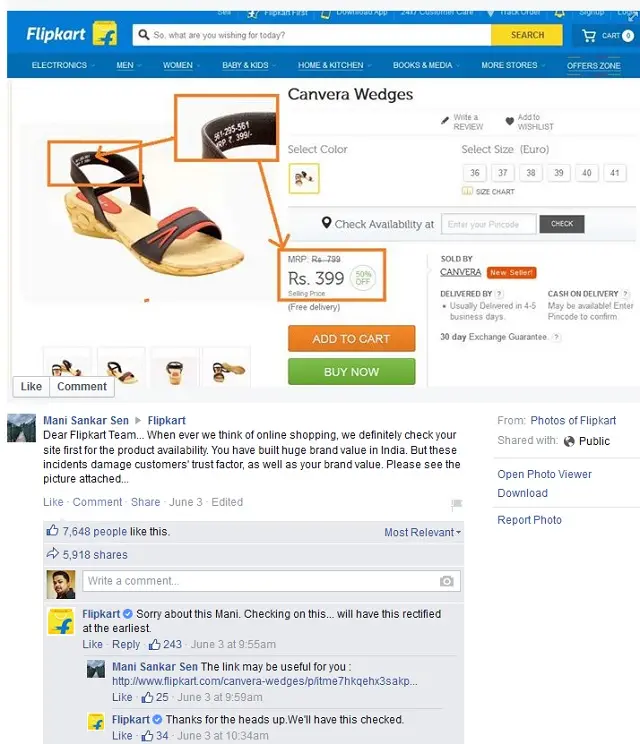Open the Size Chart icon link
The height and width of the screenshot is (744, 640).
467,191
